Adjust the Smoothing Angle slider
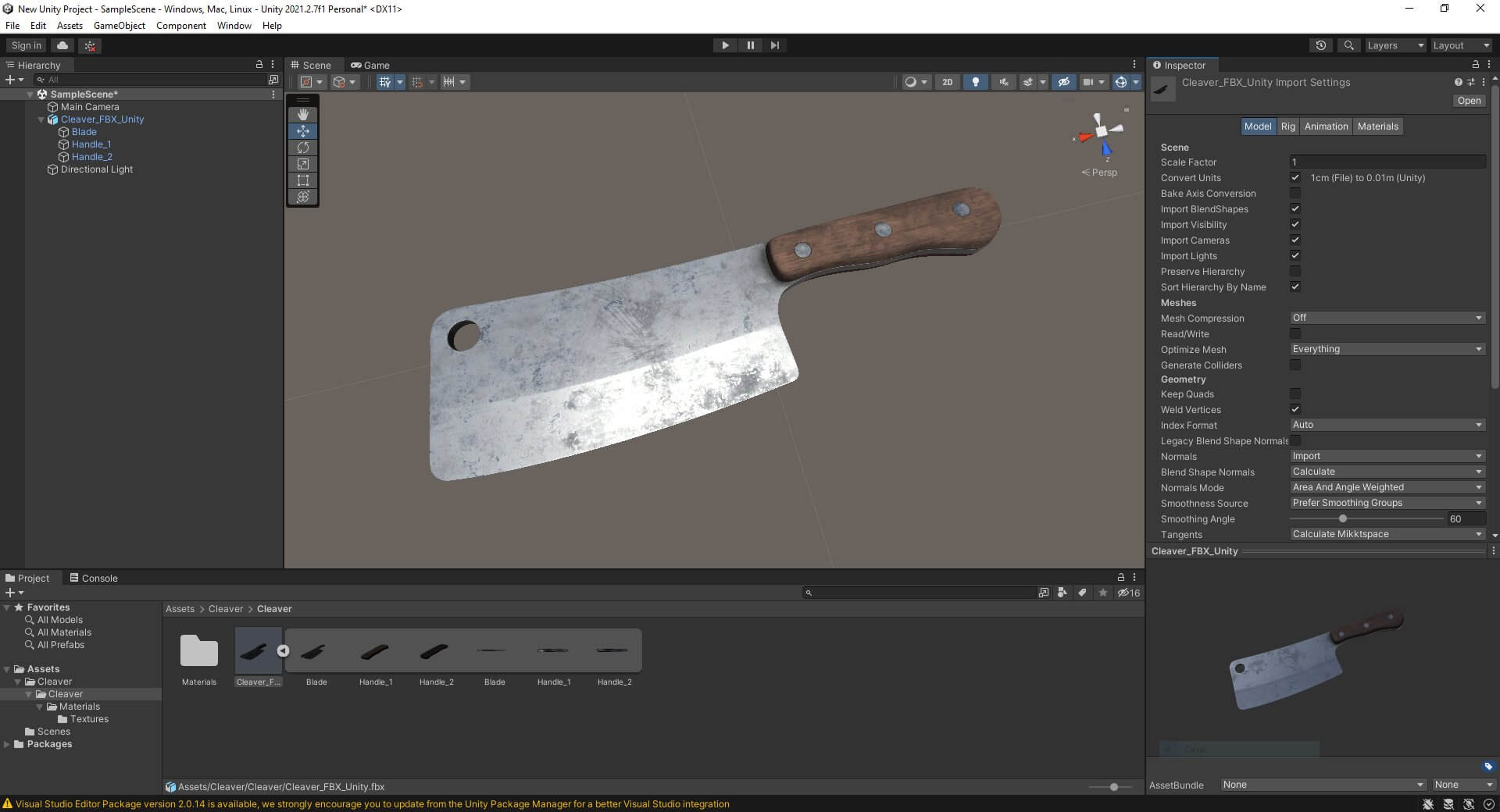The image size is (1500, 812). [1366, 518]
